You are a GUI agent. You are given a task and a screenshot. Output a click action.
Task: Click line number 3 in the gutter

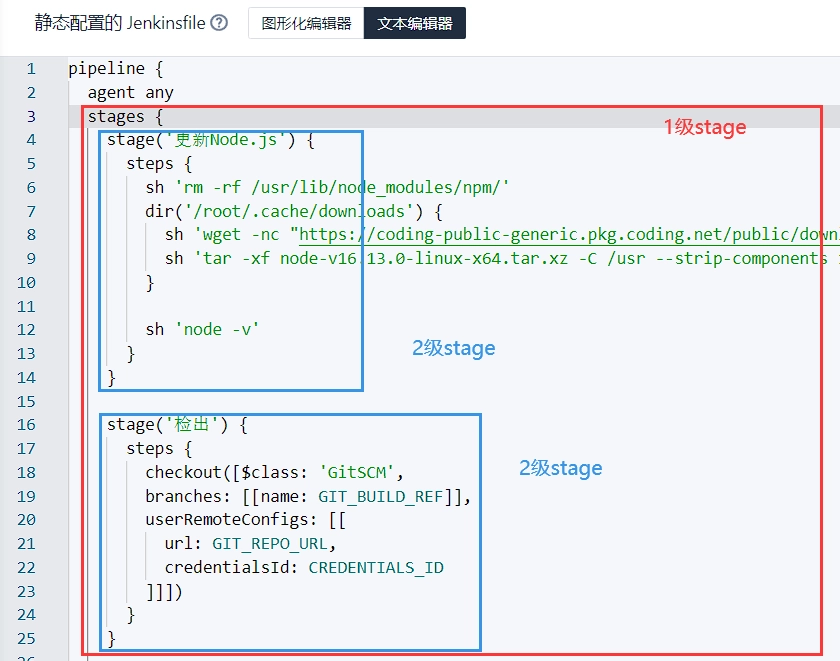[31, 116]
